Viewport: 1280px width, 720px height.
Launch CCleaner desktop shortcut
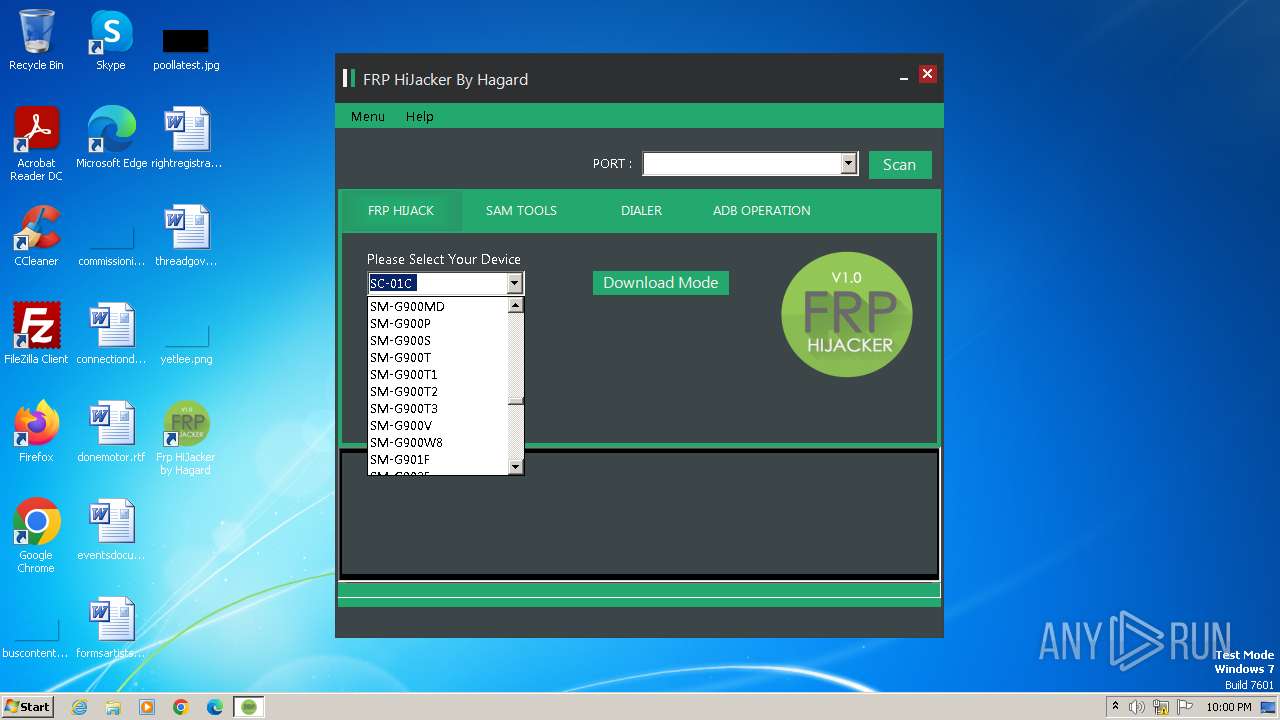click(36, 236)
